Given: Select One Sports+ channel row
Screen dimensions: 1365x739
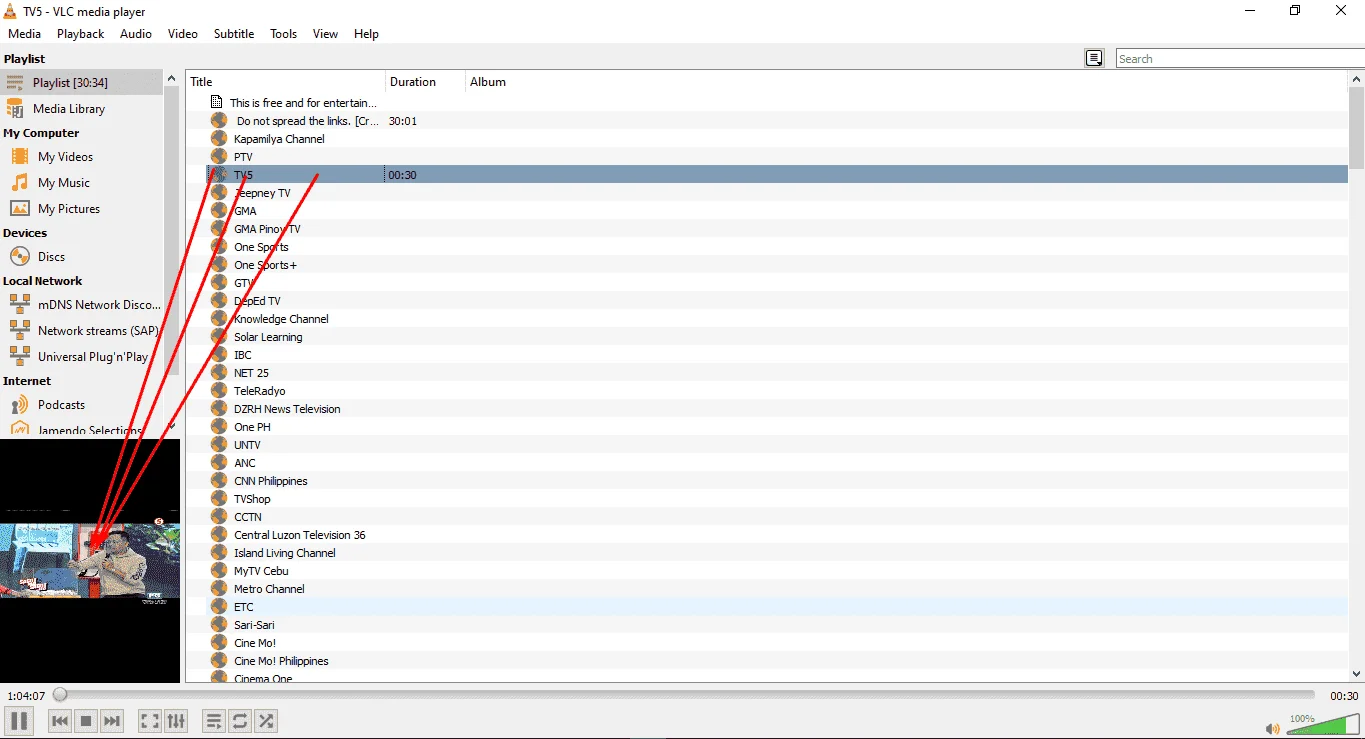Looking at the screenshot, I should point(777,265).
